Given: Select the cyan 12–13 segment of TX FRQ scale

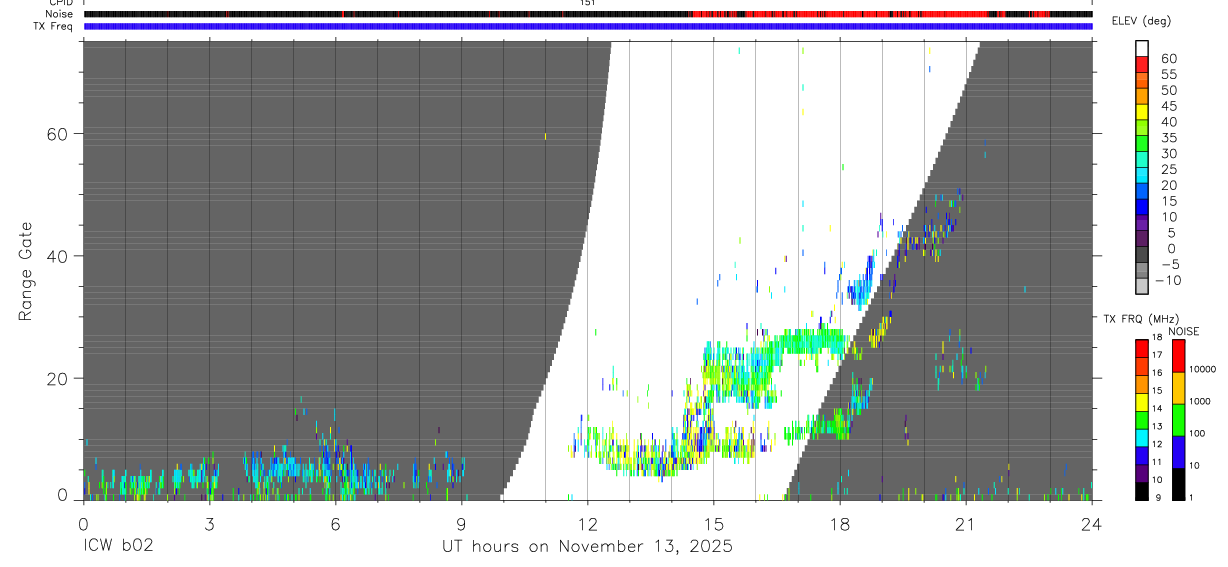Looking at the screenshot, I should 1142,438.
